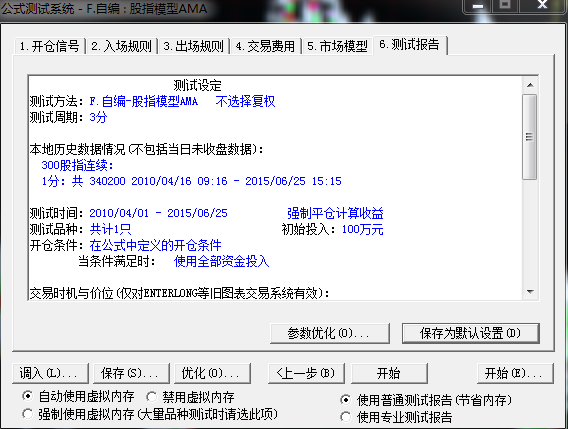Click the 共计1只 text
This screenshot has height=429, width=568.
pyautogui.click(x=110, y=229)
